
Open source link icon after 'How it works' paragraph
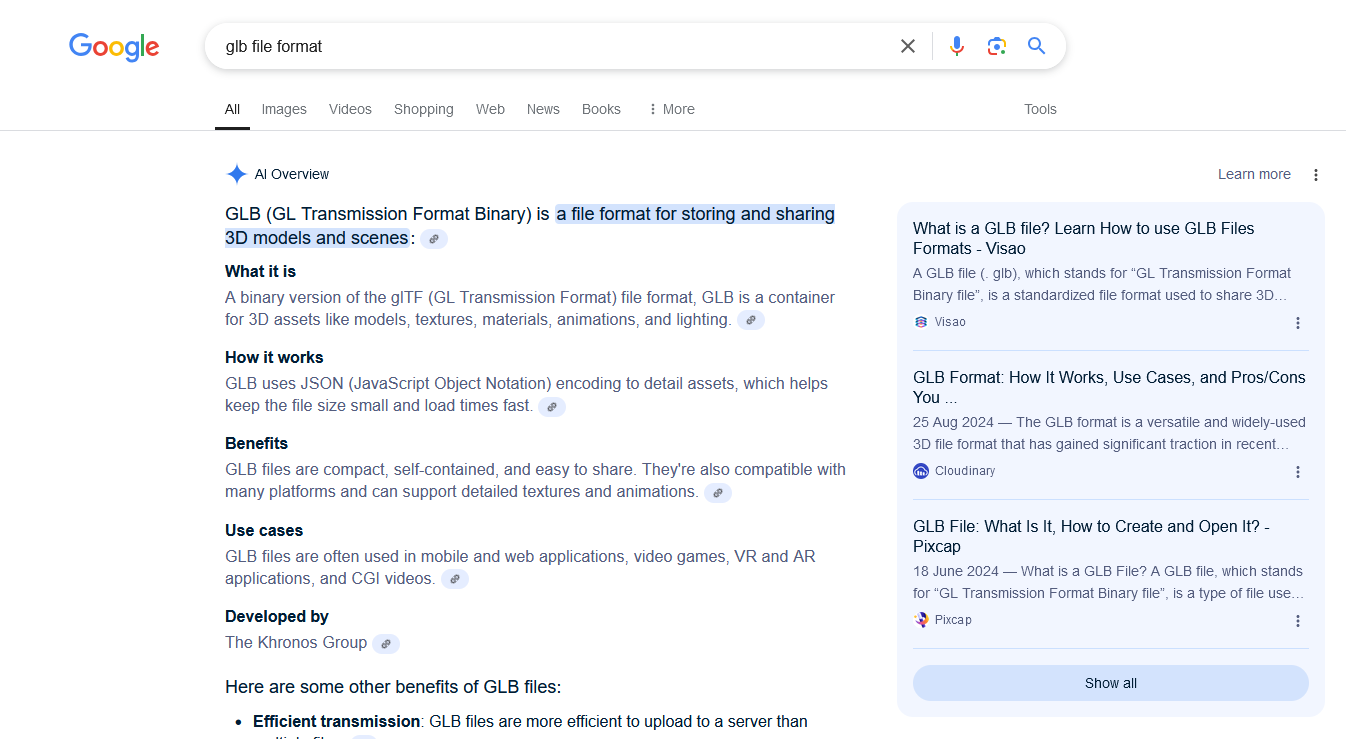(552, 407)
